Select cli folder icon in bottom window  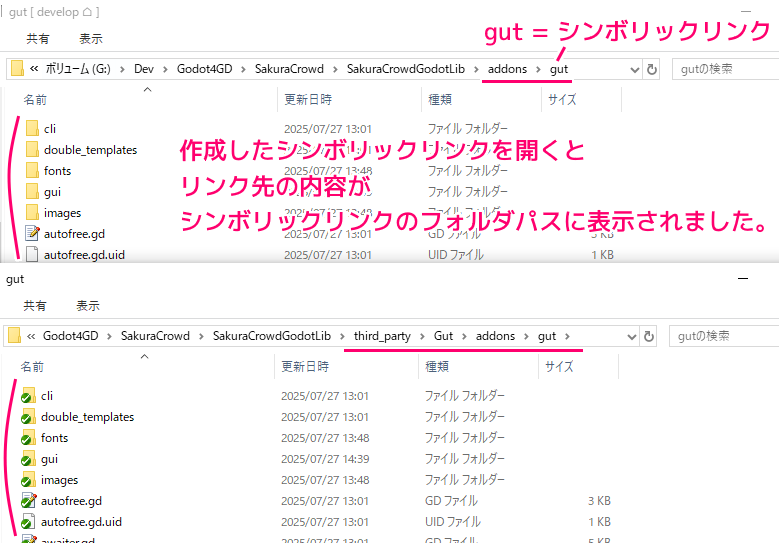[x=28, y=395]
